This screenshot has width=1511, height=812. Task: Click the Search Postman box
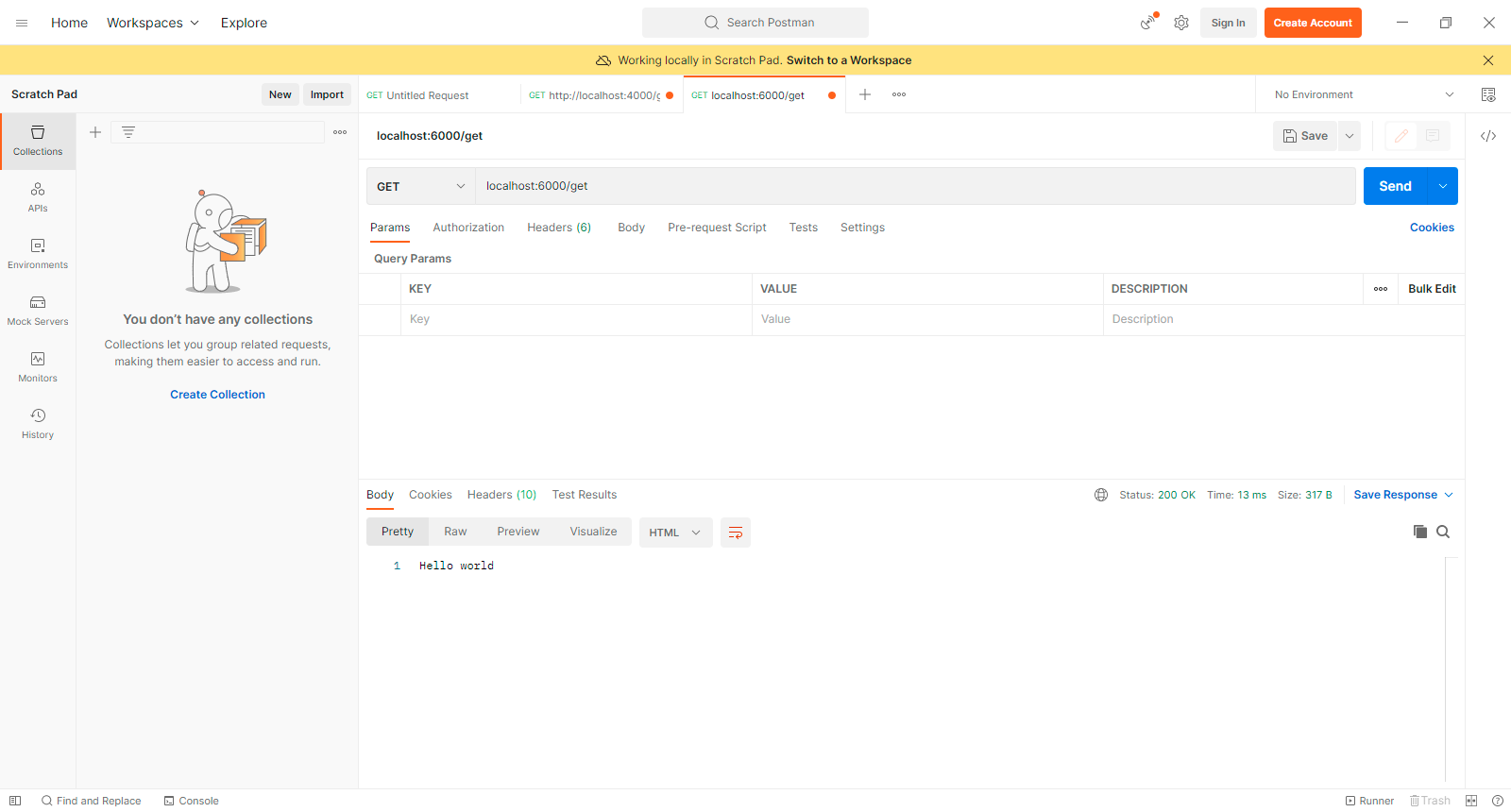pyautogui.click(x=755, y=23)
